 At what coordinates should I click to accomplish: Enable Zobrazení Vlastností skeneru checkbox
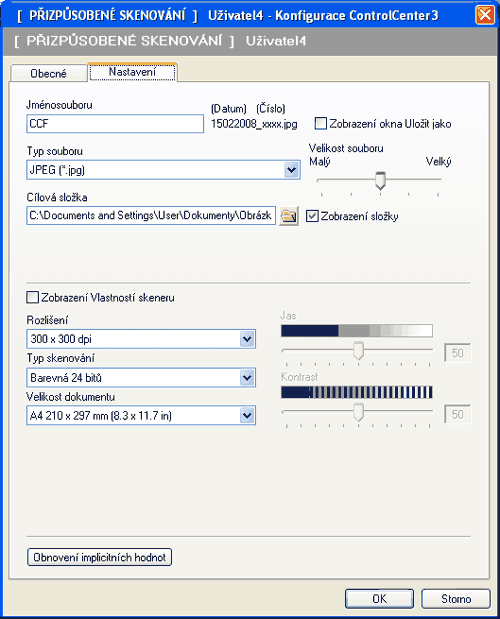pyautogui.click(x=32, y=297)
